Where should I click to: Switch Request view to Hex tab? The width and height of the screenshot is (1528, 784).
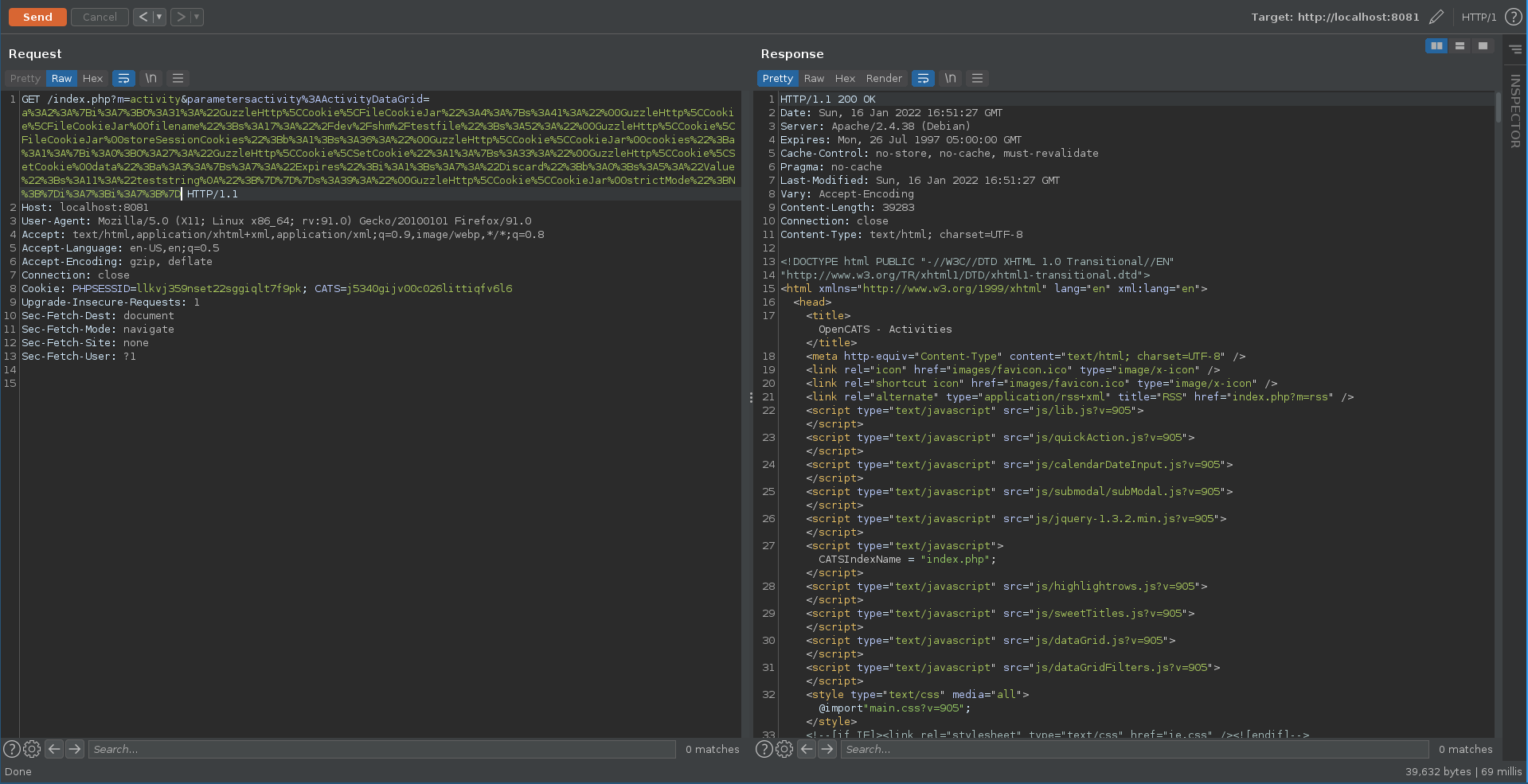(x=92, y=78)
